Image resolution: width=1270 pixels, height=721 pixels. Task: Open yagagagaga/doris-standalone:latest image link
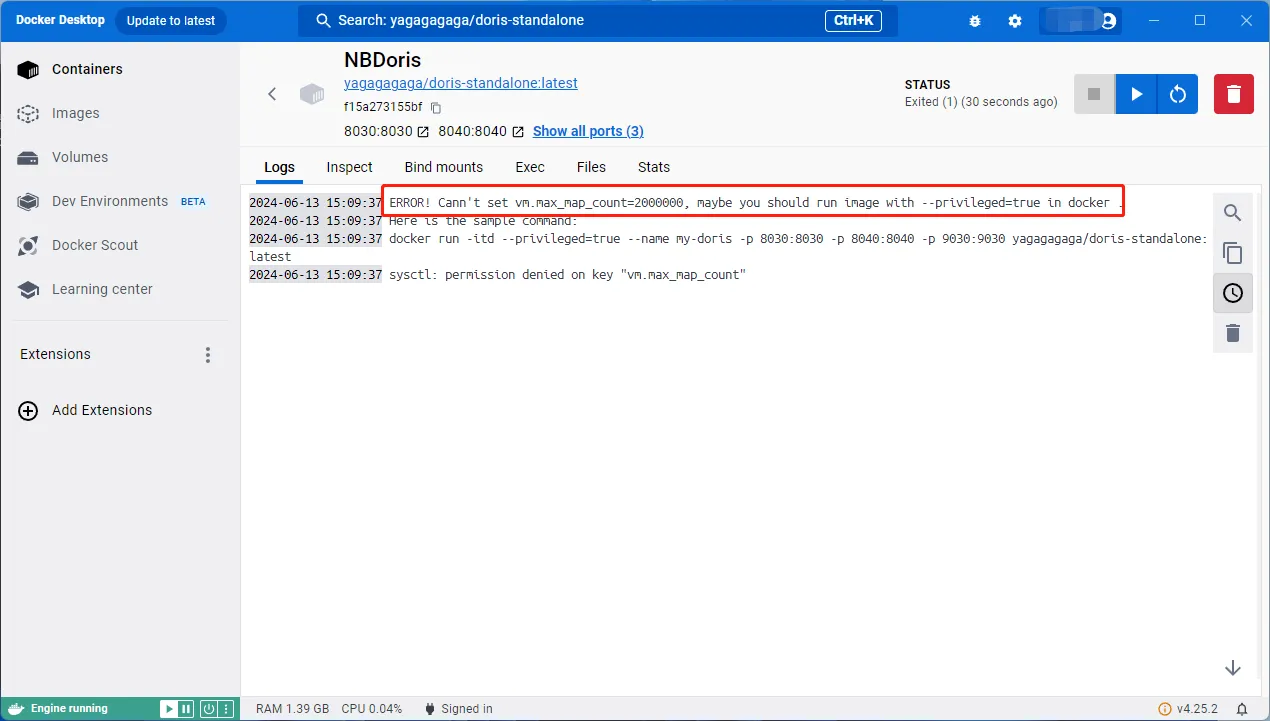pos(461,83)
